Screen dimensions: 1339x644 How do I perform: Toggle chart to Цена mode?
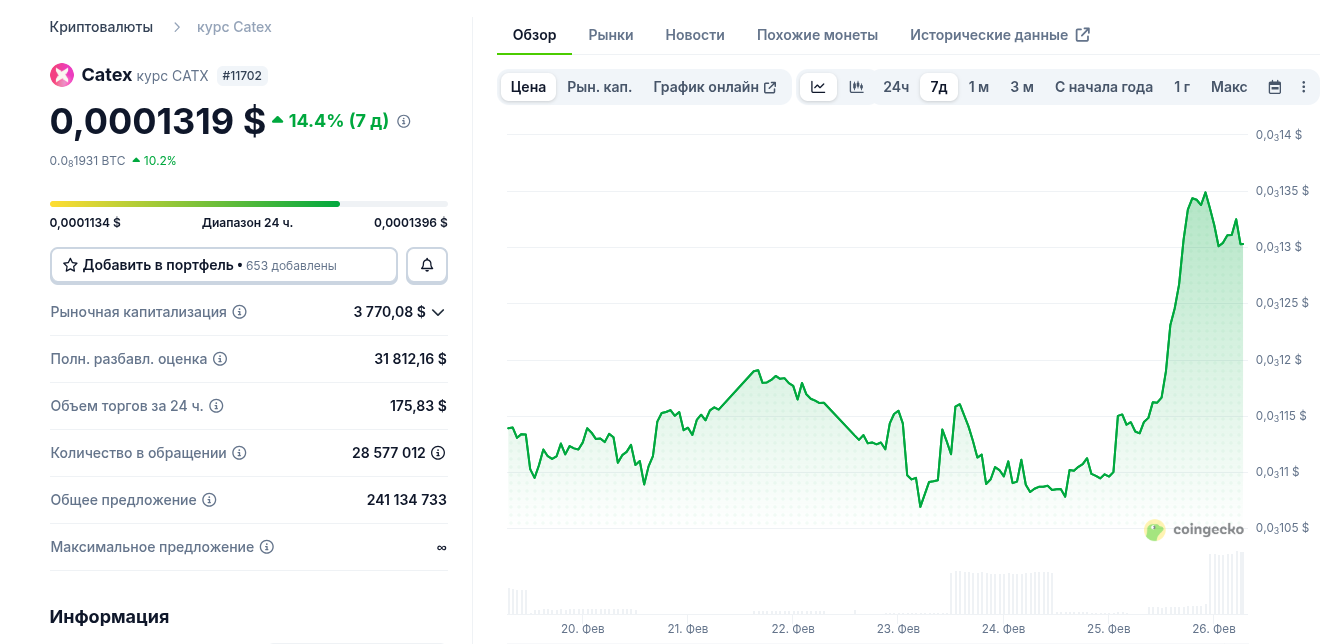pyautogui.click(x=528, y=87)
